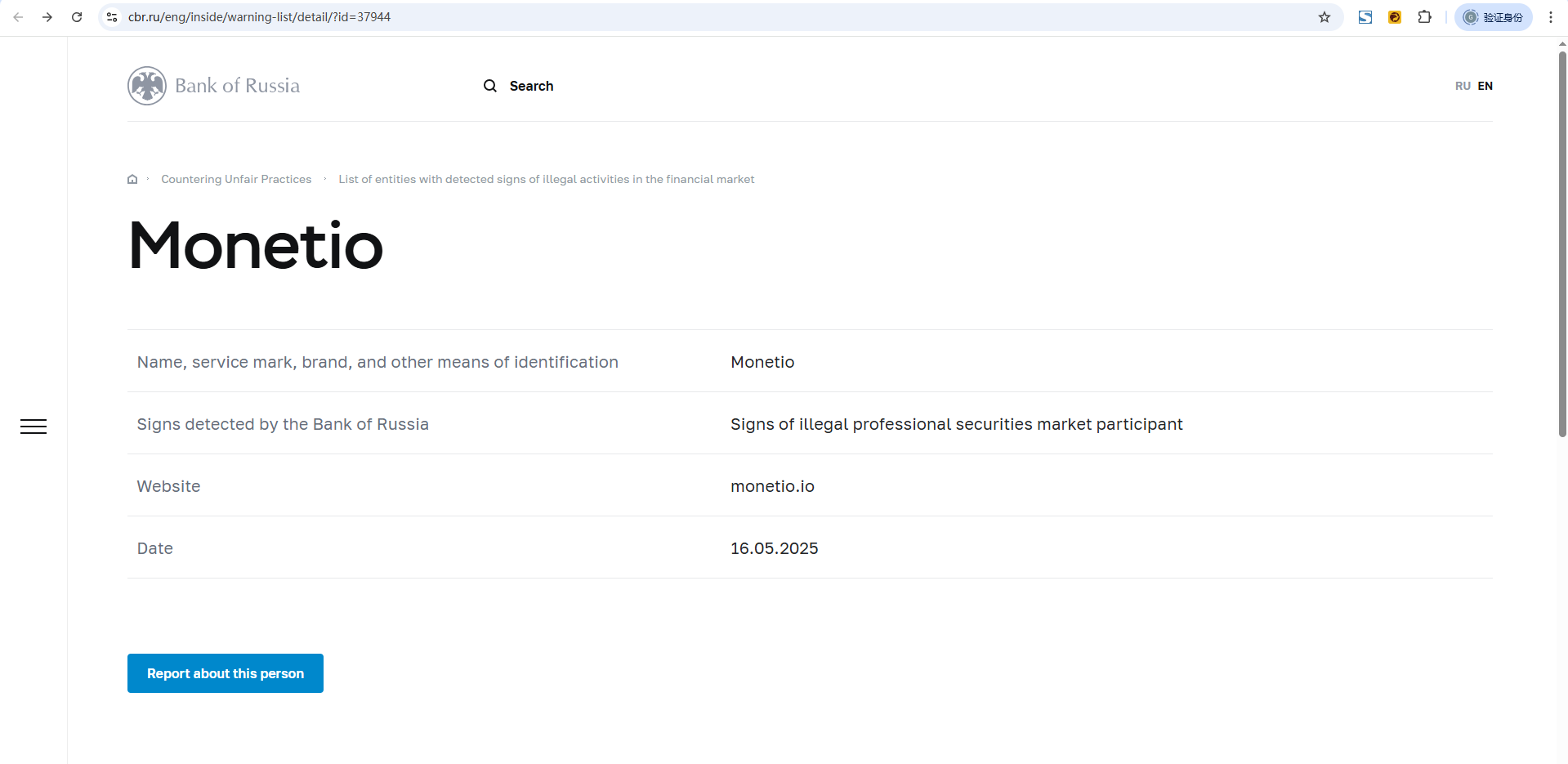Click the page vertical scrollbar
The width and height of the screenshot is (1568, 764).
[x=1562, y=245]
